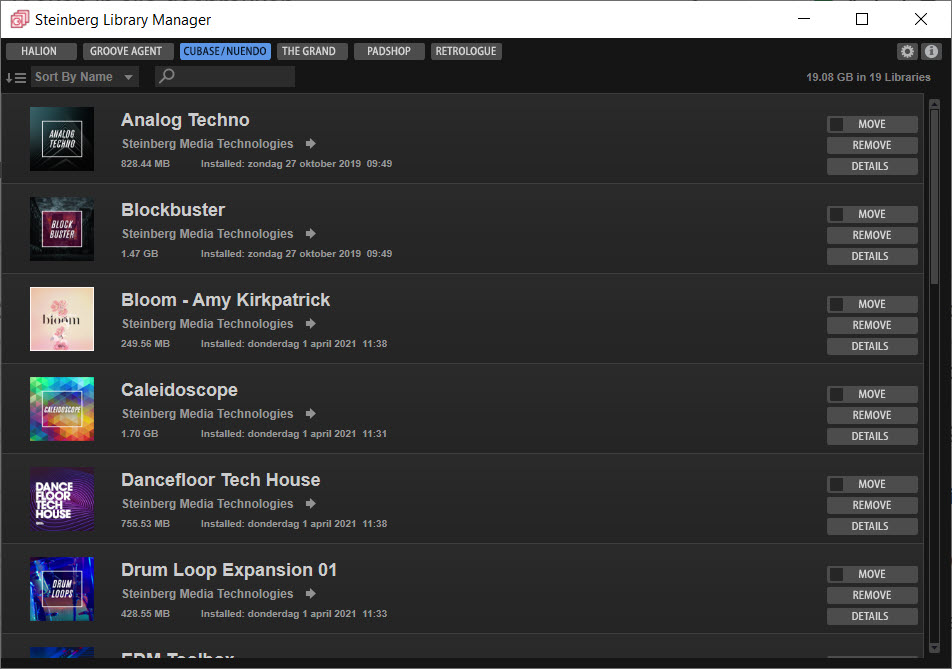Tick the Move checkbox for Analog Techno
The width and height of the screenshot is (952, 669).
pos(837,124)
